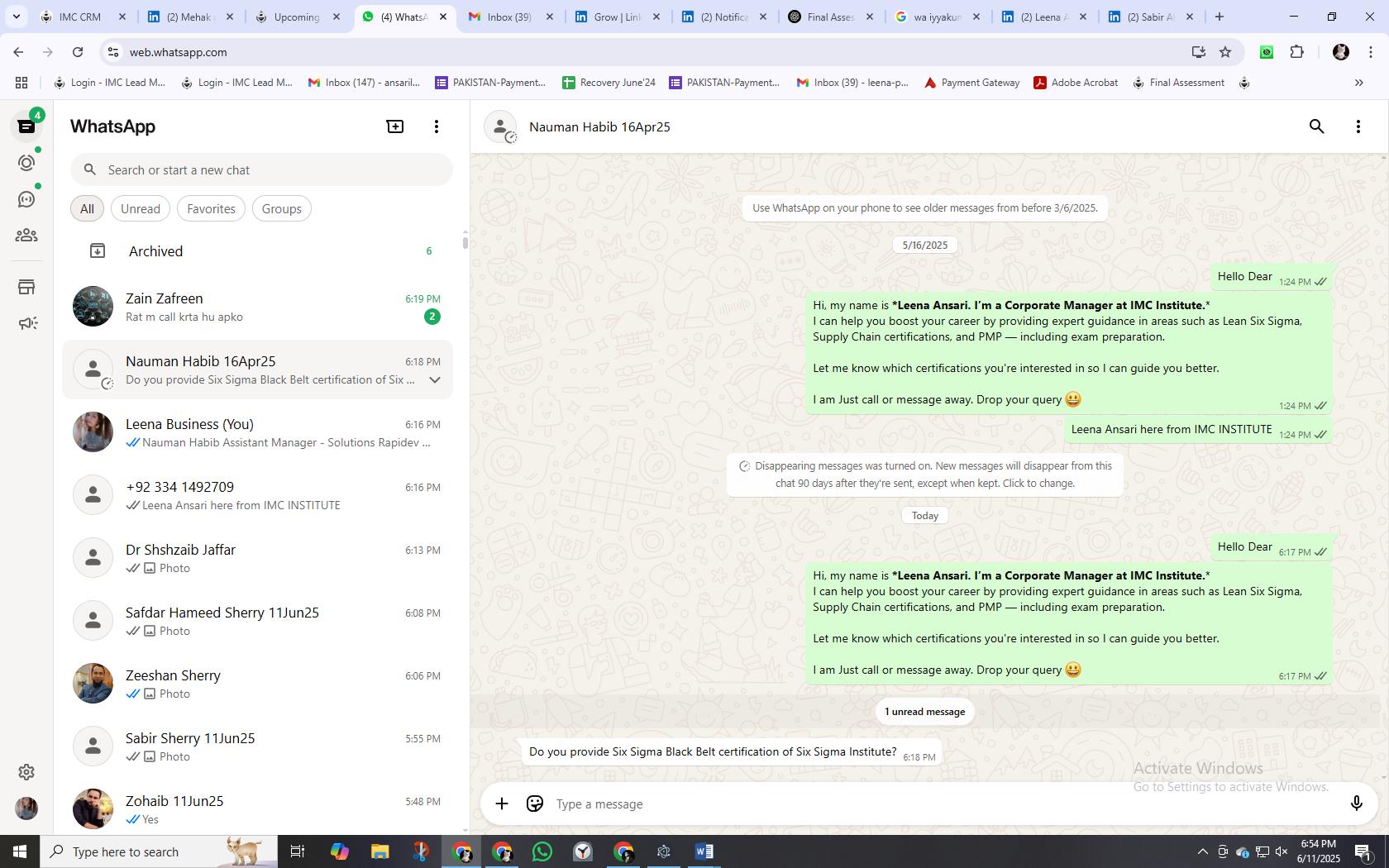Image resolution: width=1389 pixels, height=868 pixels.
Task: Open the Status icon in WhatsApp sidebar
Action: [x=26, y=163]
